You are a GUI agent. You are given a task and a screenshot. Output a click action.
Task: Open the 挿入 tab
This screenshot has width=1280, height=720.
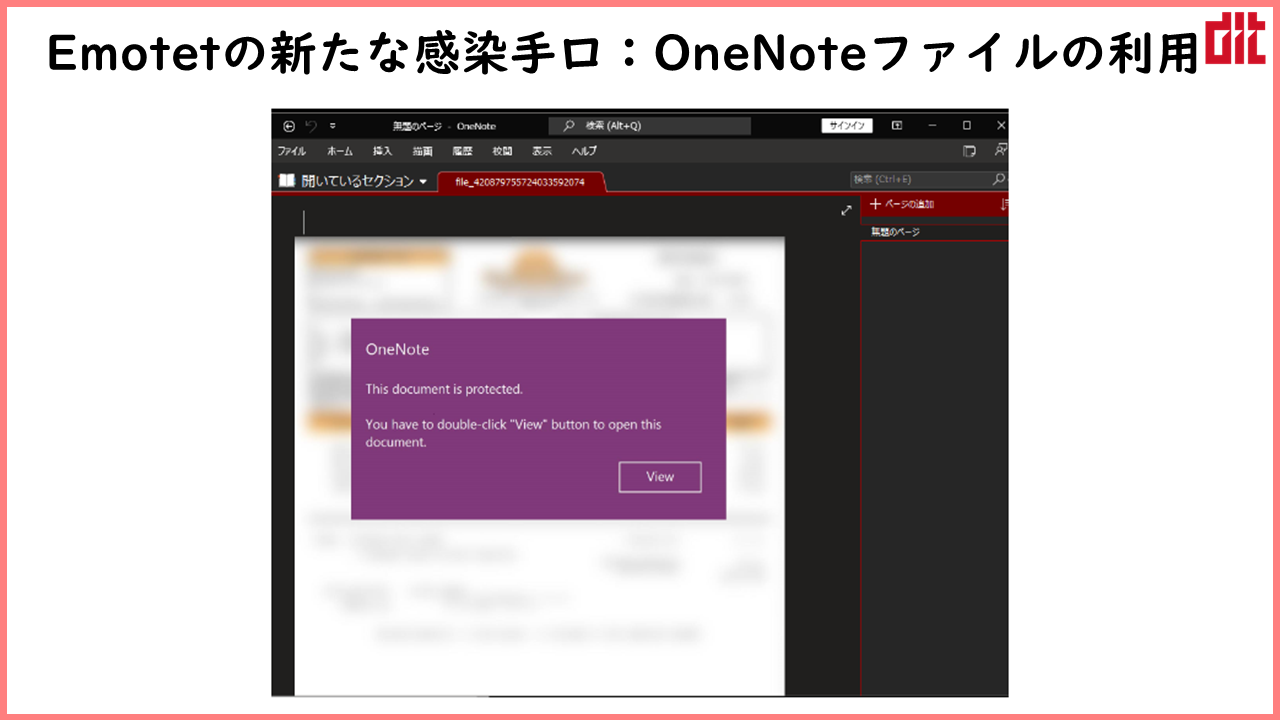pos(383,151)
